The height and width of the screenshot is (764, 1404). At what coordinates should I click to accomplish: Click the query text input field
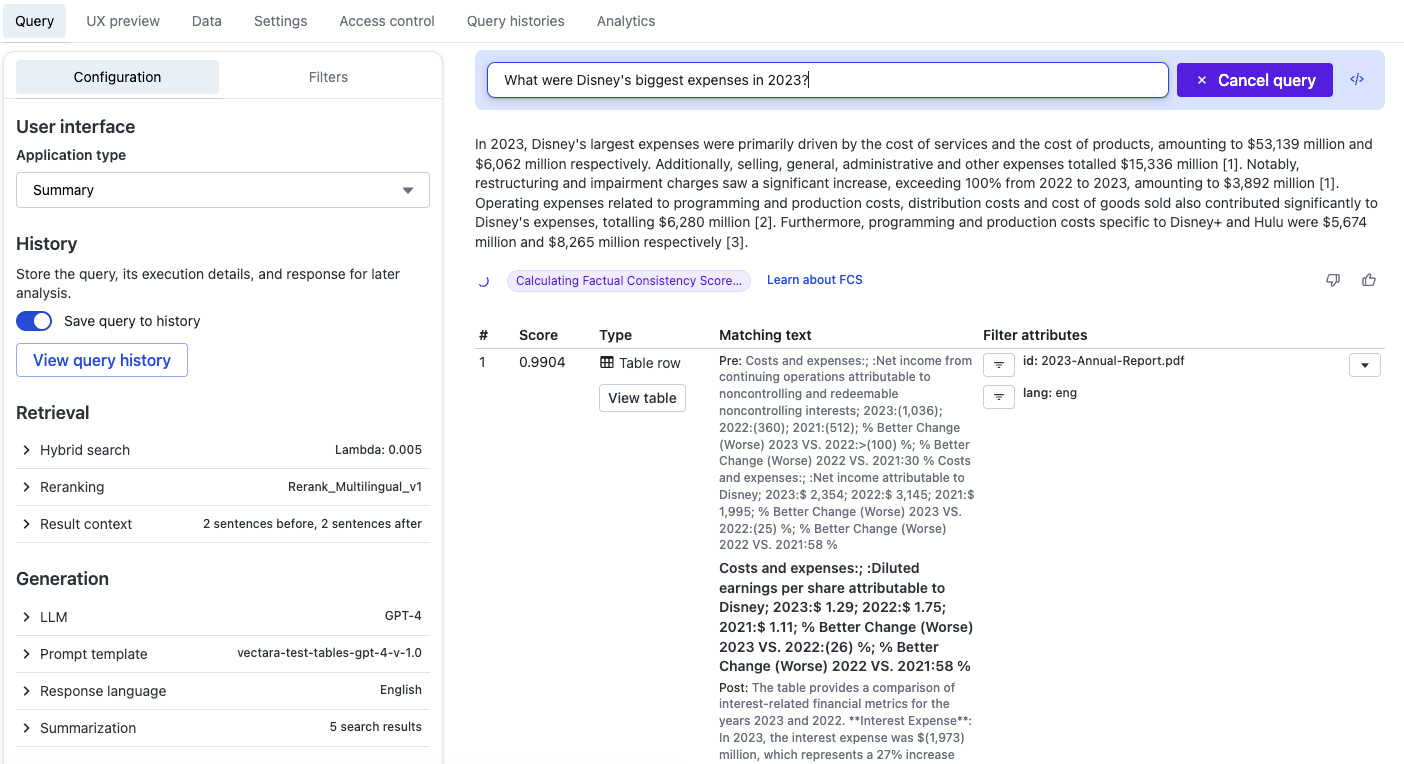[x=827, y=80]
